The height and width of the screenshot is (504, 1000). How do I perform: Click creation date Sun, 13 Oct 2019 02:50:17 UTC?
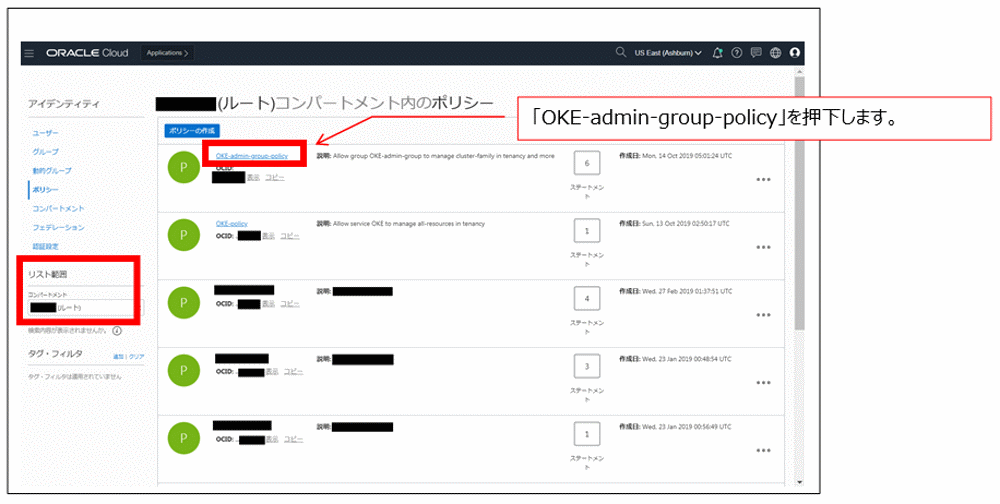(674, 224)
